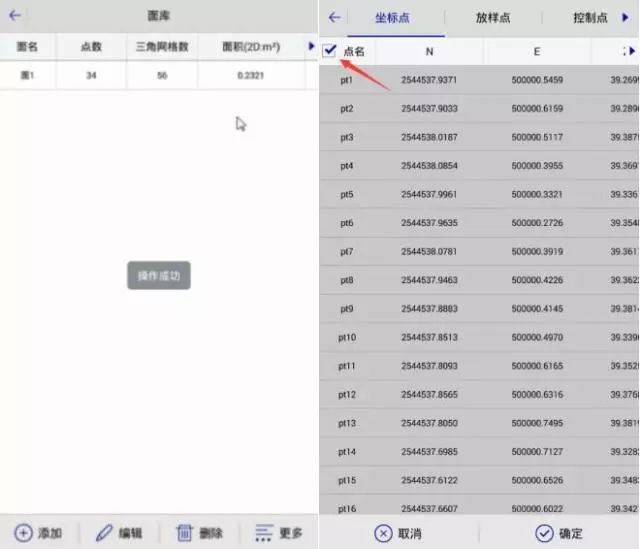Select point row pt14

pyautogui.click(x=479, y=451)
